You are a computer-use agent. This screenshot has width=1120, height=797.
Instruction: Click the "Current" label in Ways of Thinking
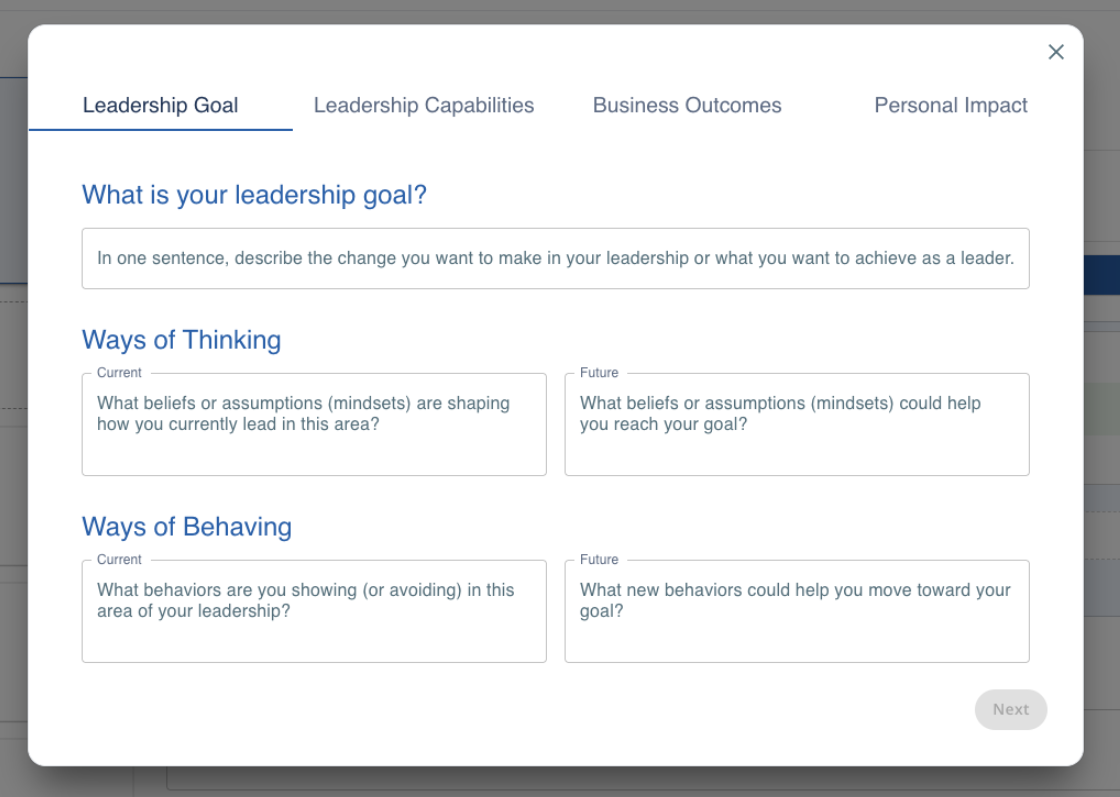click(x=119, y=373)
